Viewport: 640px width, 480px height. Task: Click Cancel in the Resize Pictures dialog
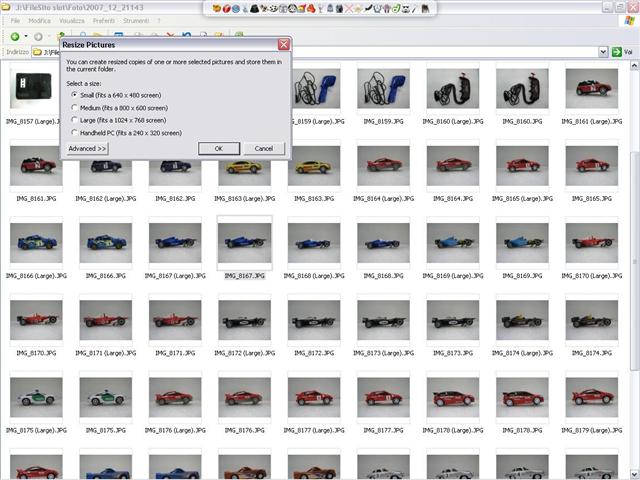[x=264, y=149]
